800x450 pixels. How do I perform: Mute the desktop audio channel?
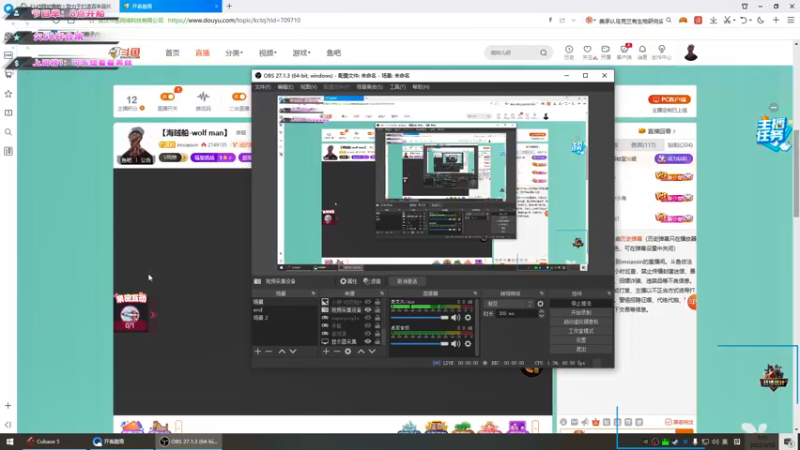[x=456, y=343]
